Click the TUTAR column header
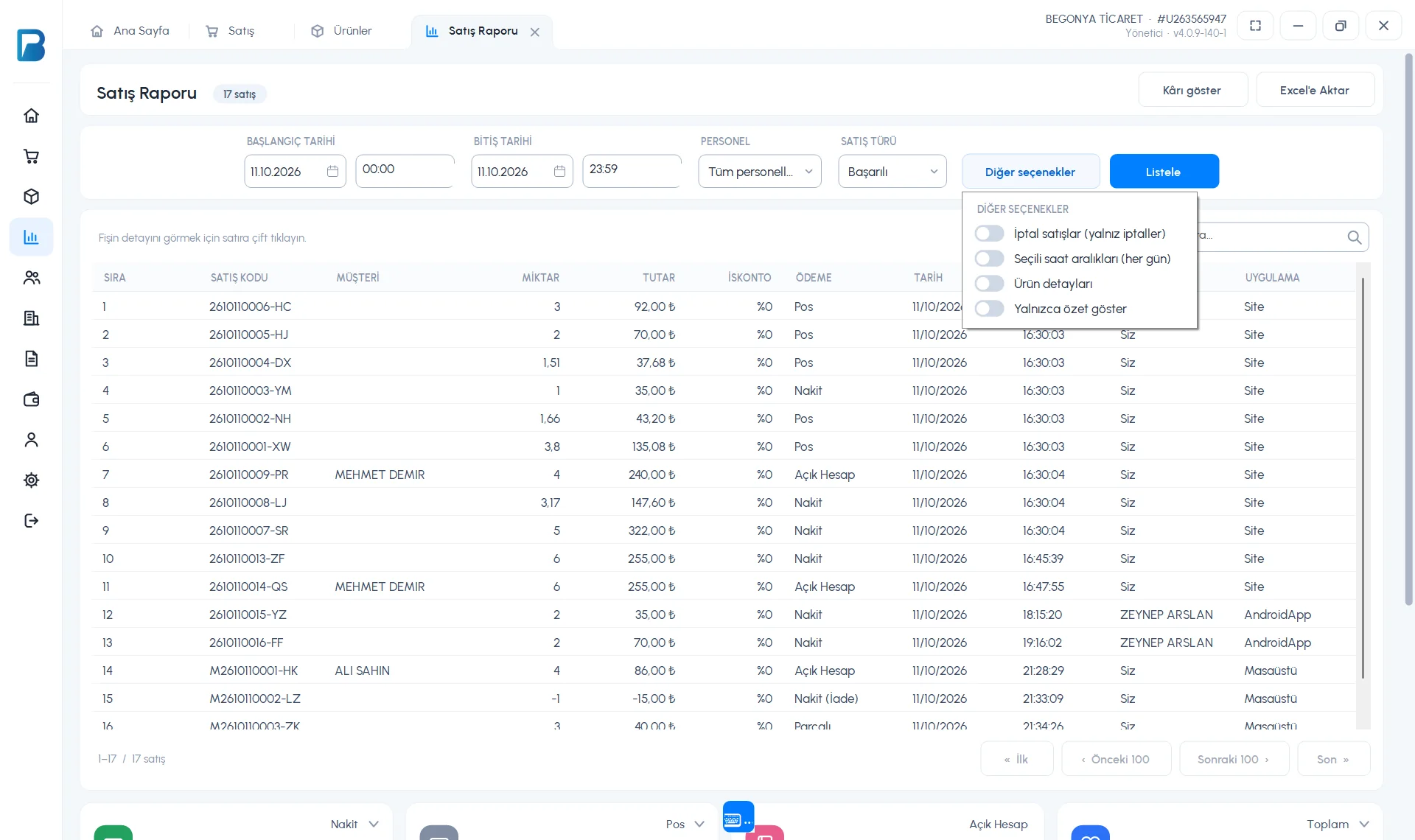Image resolution: width=1415 pixels, height=840 pixels. click(658, 278)
